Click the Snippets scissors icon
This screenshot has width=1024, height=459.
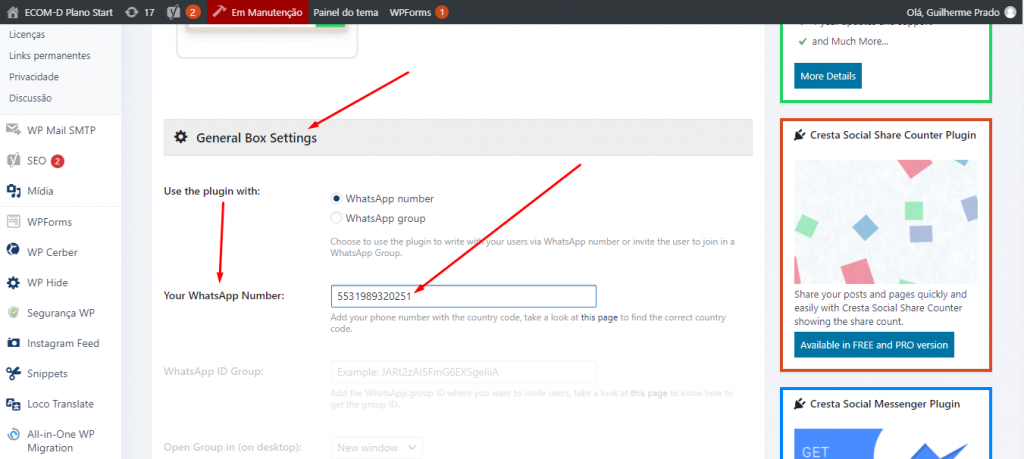(x=14, y=373)
